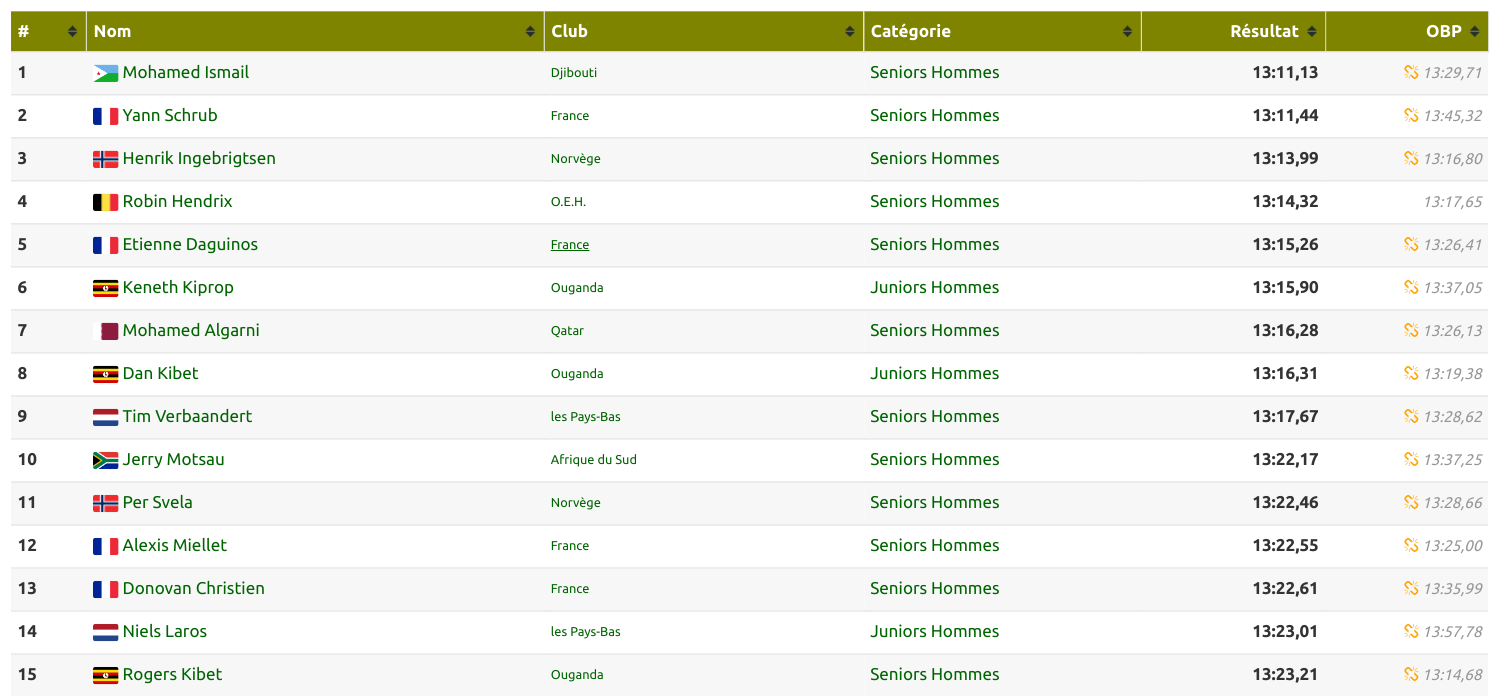Open the France club link for Etienne Daguinos
1499x696 pixels.
[570, 245]
